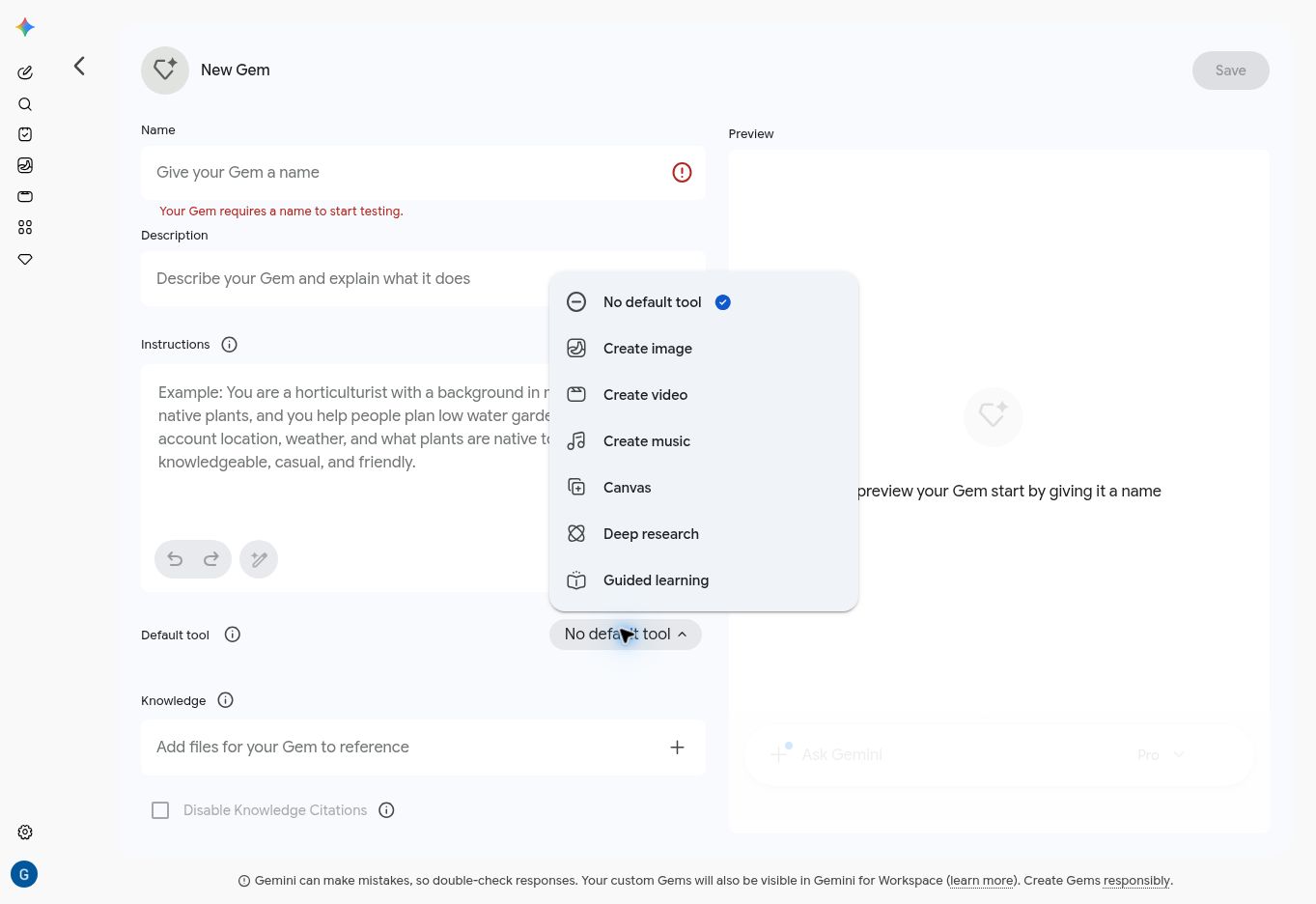Open the Gems diamond sidebar icon
Image resolution: width=1316 pixels, height=904 pixels.
(x=25, y=259)
